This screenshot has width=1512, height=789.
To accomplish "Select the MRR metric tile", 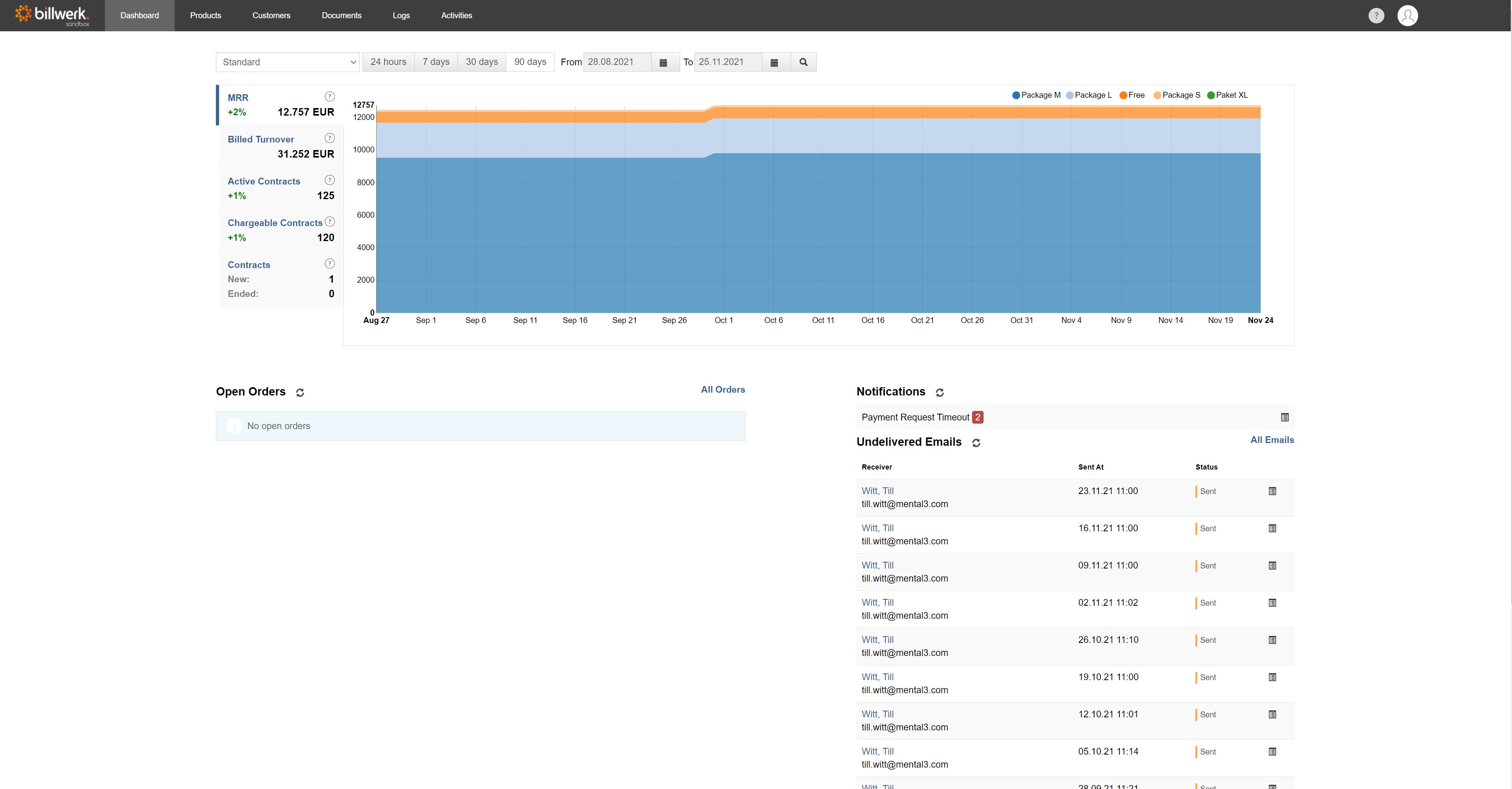I will tap(280, 105).
